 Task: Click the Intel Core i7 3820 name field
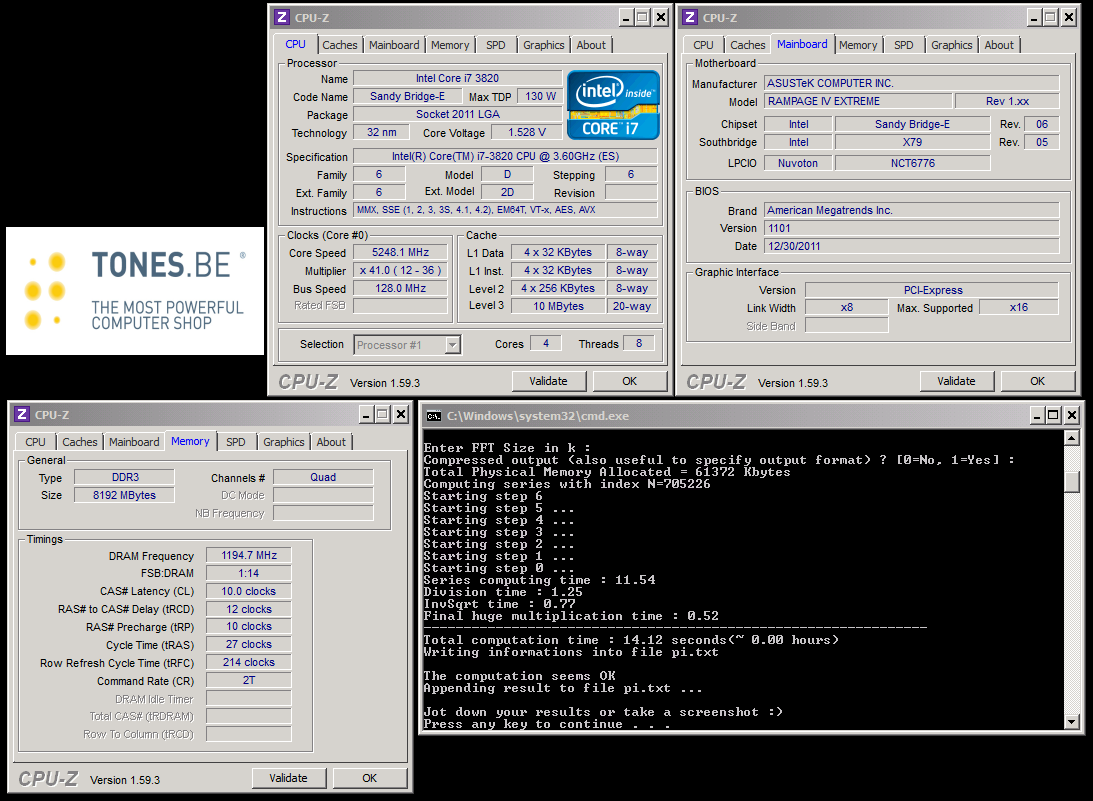[x=457, y=78]
